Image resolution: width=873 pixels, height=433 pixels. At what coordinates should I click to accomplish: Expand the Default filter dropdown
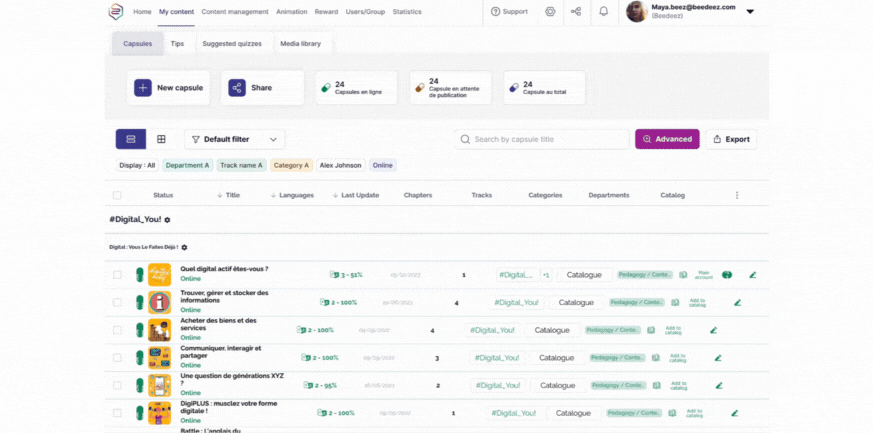click(234, 139)
